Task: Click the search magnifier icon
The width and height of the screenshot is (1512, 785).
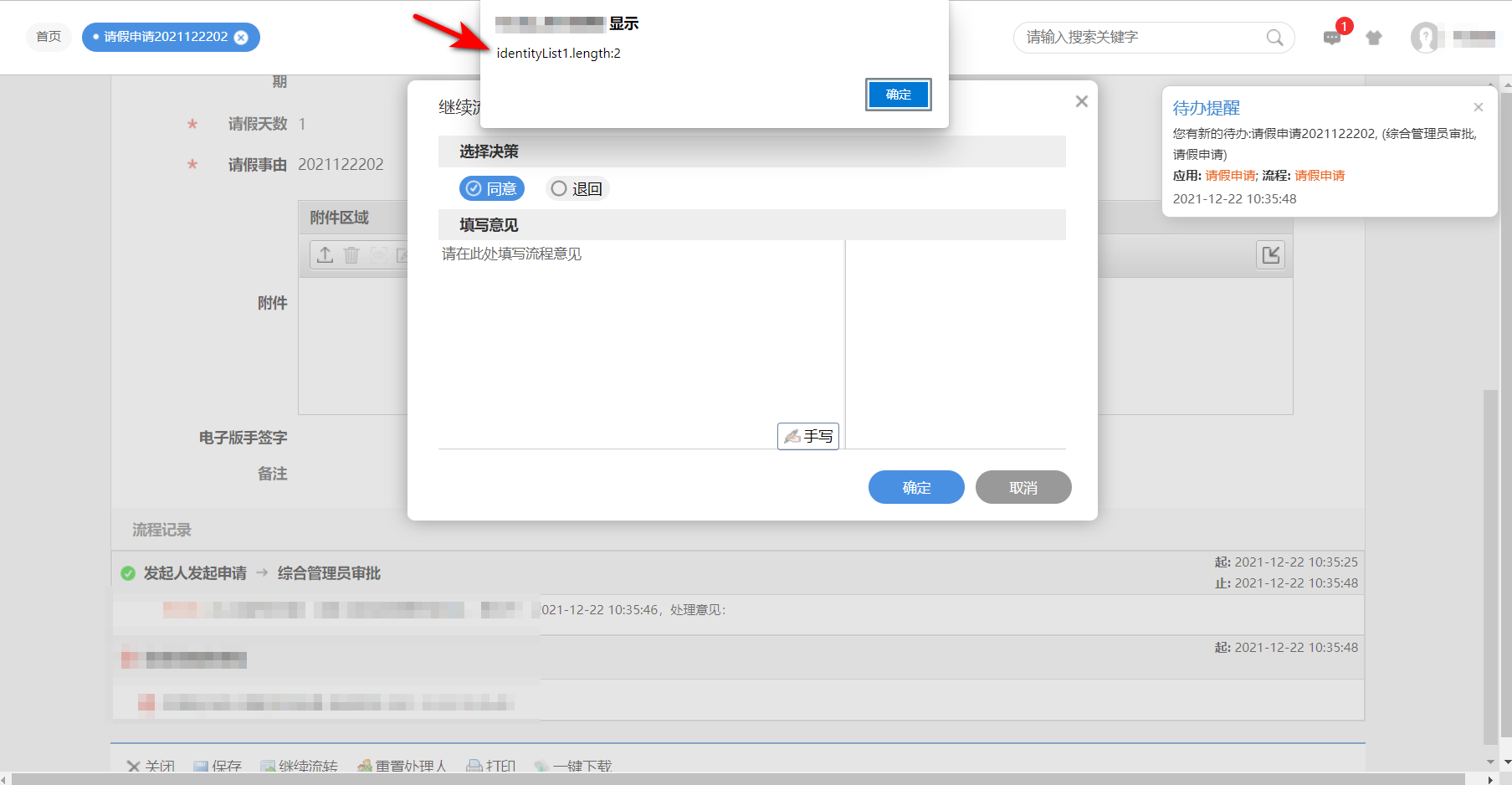Action: 1274,38
